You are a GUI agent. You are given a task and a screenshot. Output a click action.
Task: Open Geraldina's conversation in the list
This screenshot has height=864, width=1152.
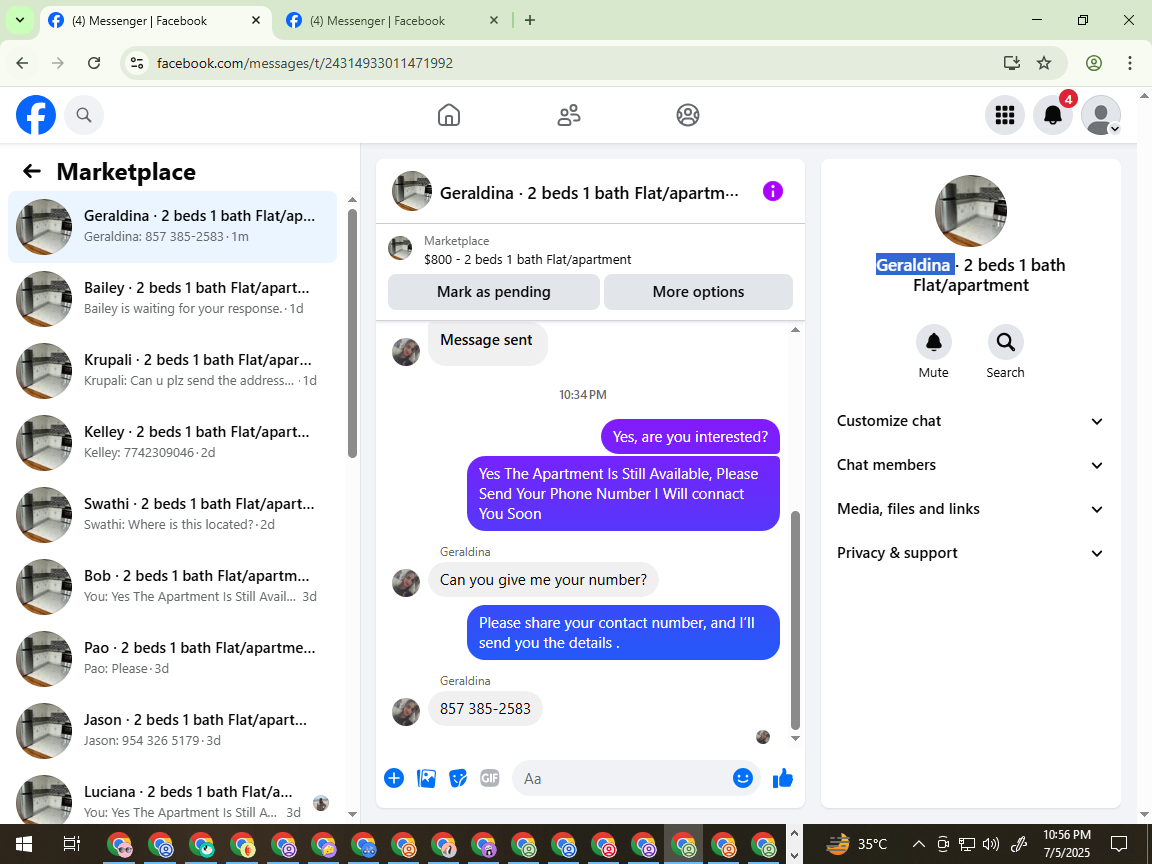tap(173, 226)
